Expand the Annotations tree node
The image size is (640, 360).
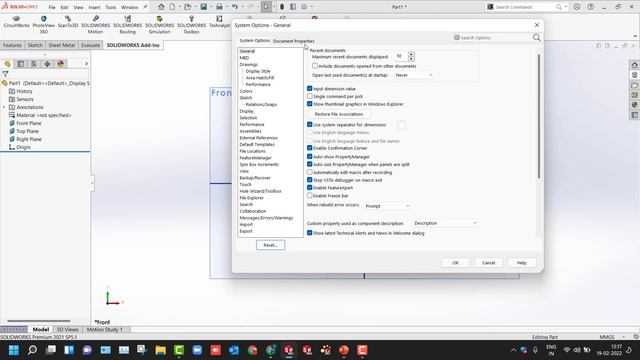pyautogui.click(x=4, y=107)
